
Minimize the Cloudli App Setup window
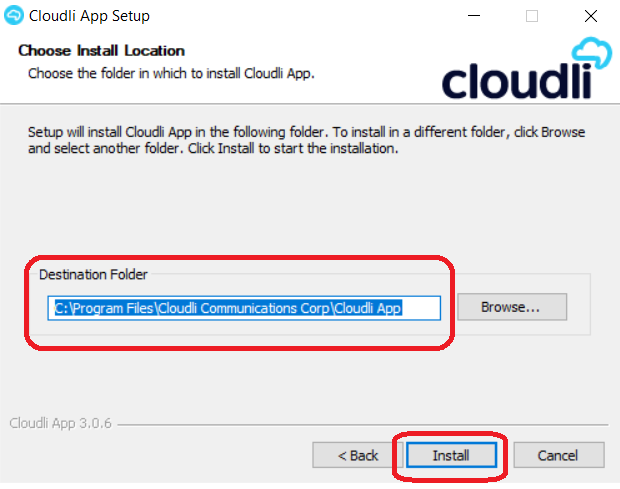474,16
